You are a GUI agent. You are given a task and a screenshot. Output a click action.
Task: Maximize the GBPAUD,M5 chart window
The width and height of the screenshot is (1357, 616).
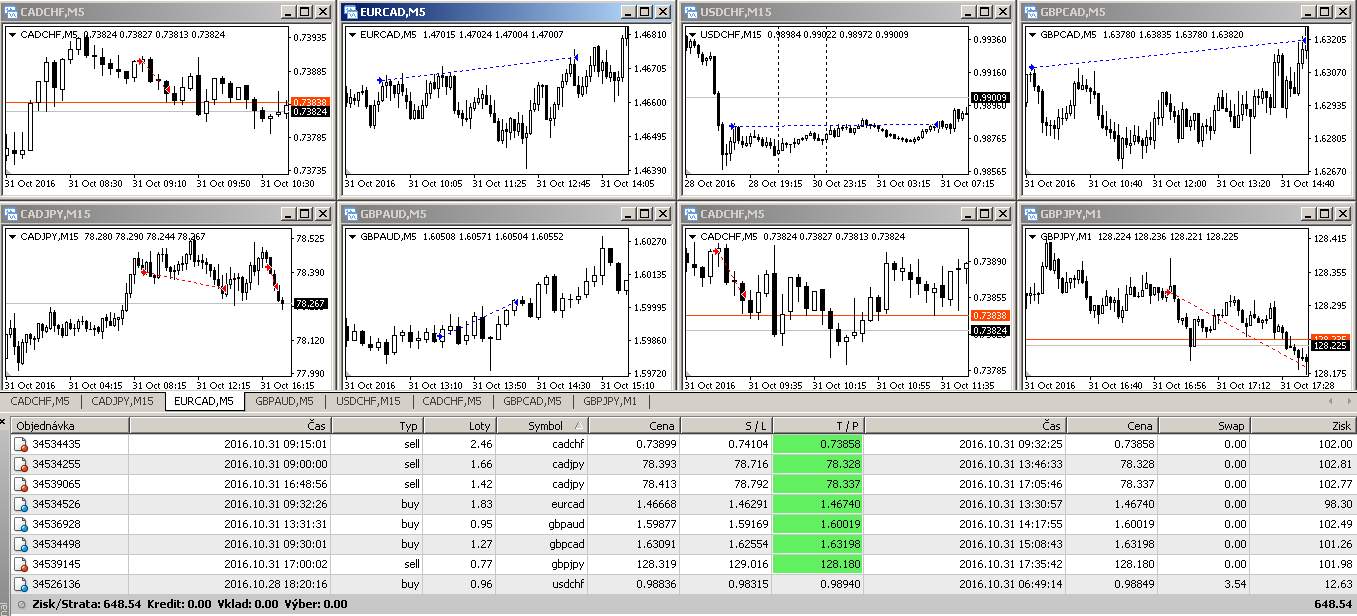click(645, 214)
